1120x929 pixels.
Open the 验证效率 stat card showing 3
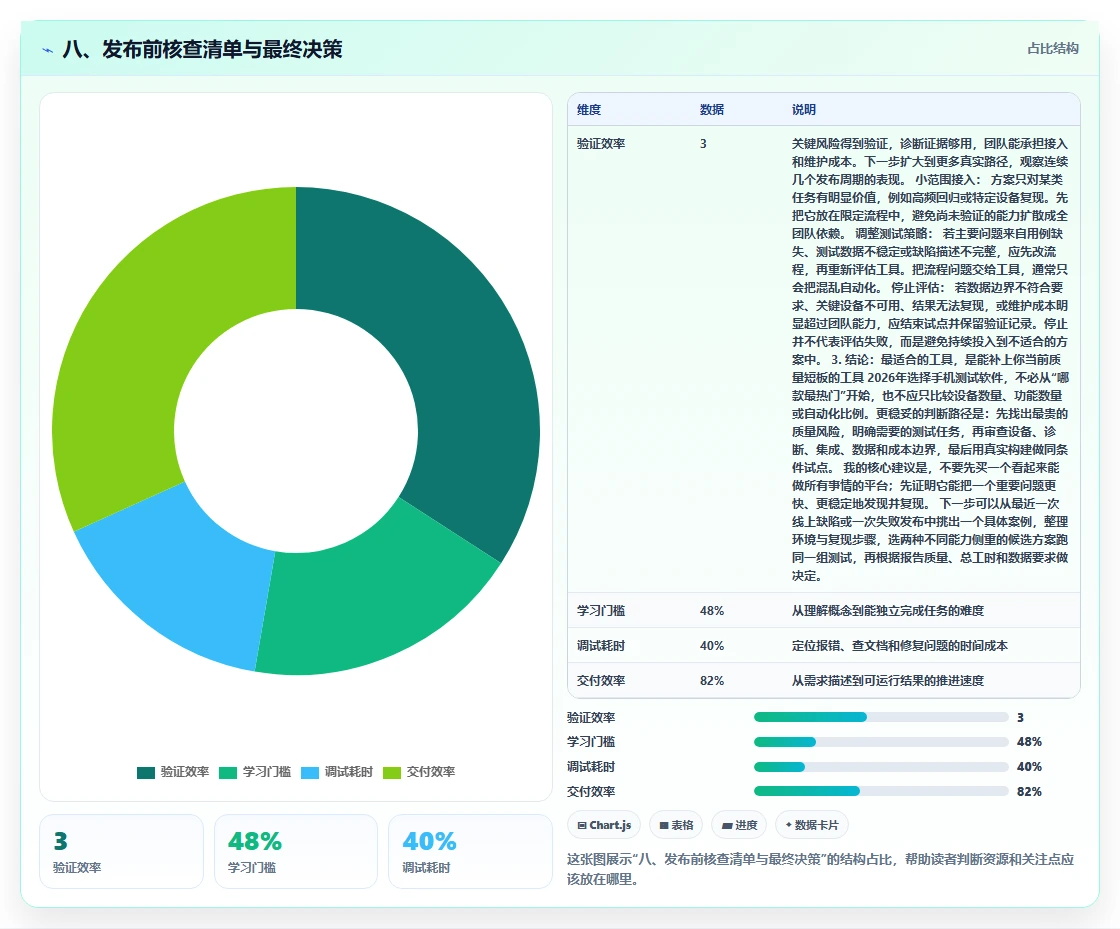pos(121,852)
